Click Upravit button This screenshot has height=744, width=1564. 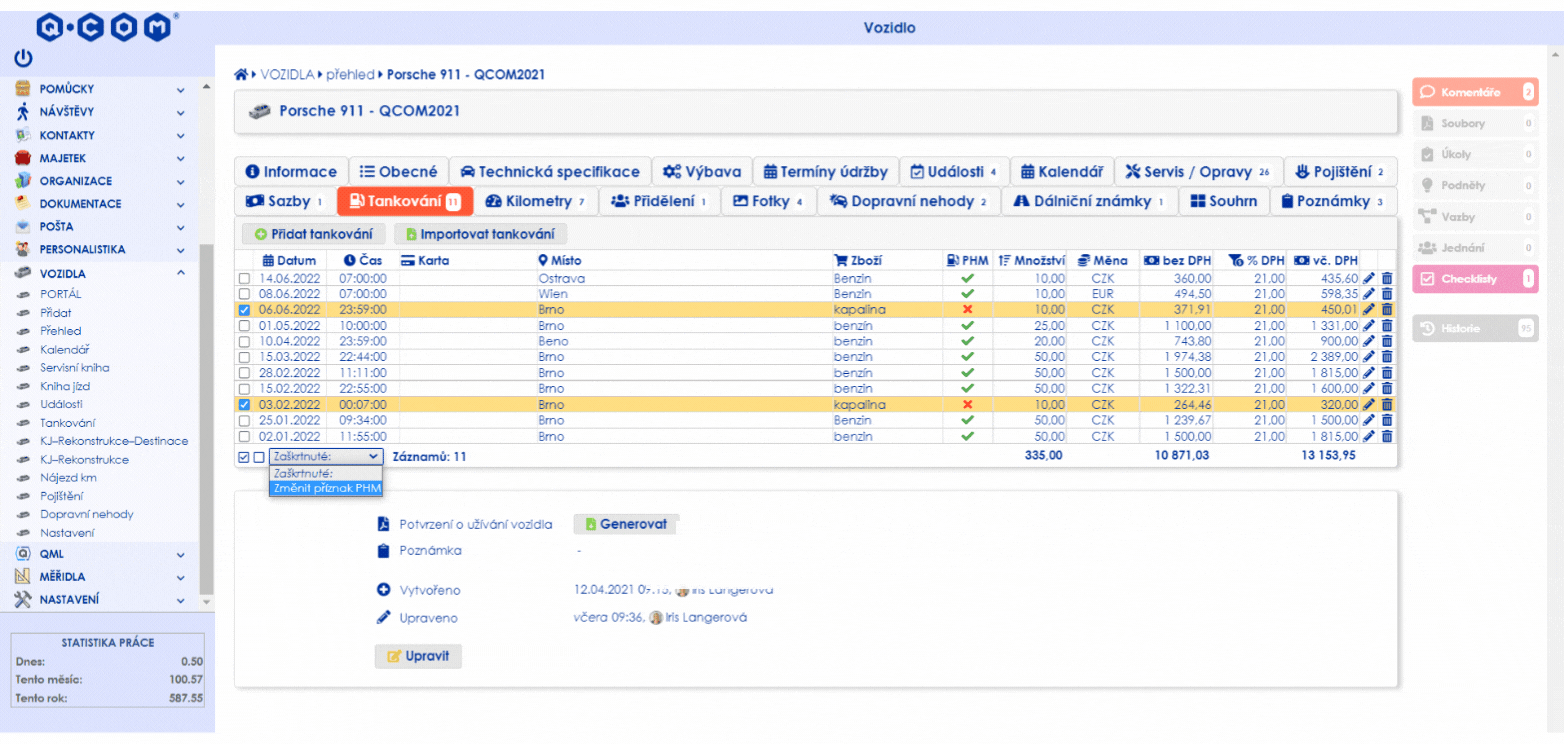(x=418, y=657)
